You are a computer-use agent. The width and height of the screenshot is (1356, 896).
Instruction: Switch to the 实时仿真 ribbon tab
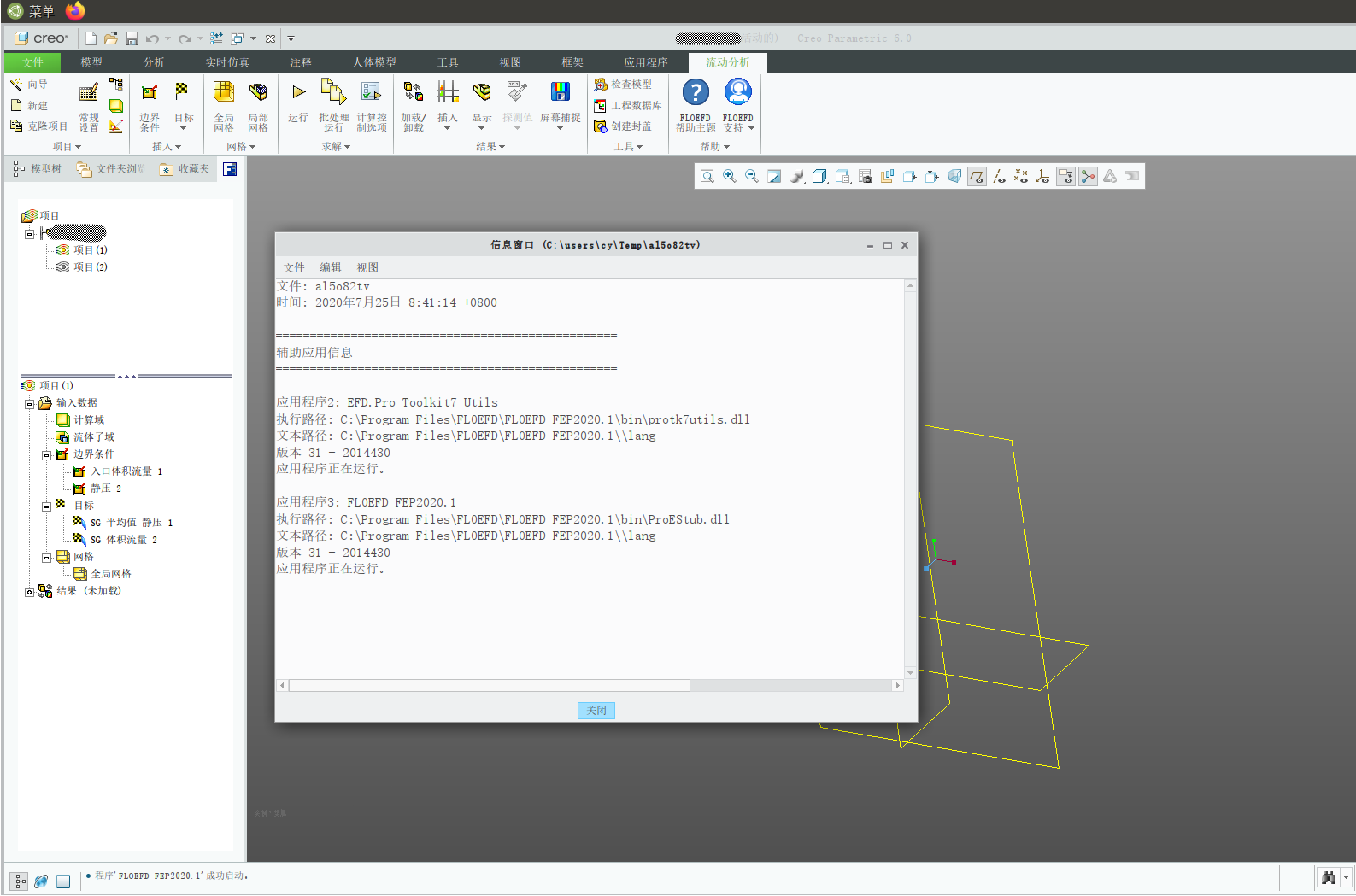pyautogui.click(x=227, y=62)
